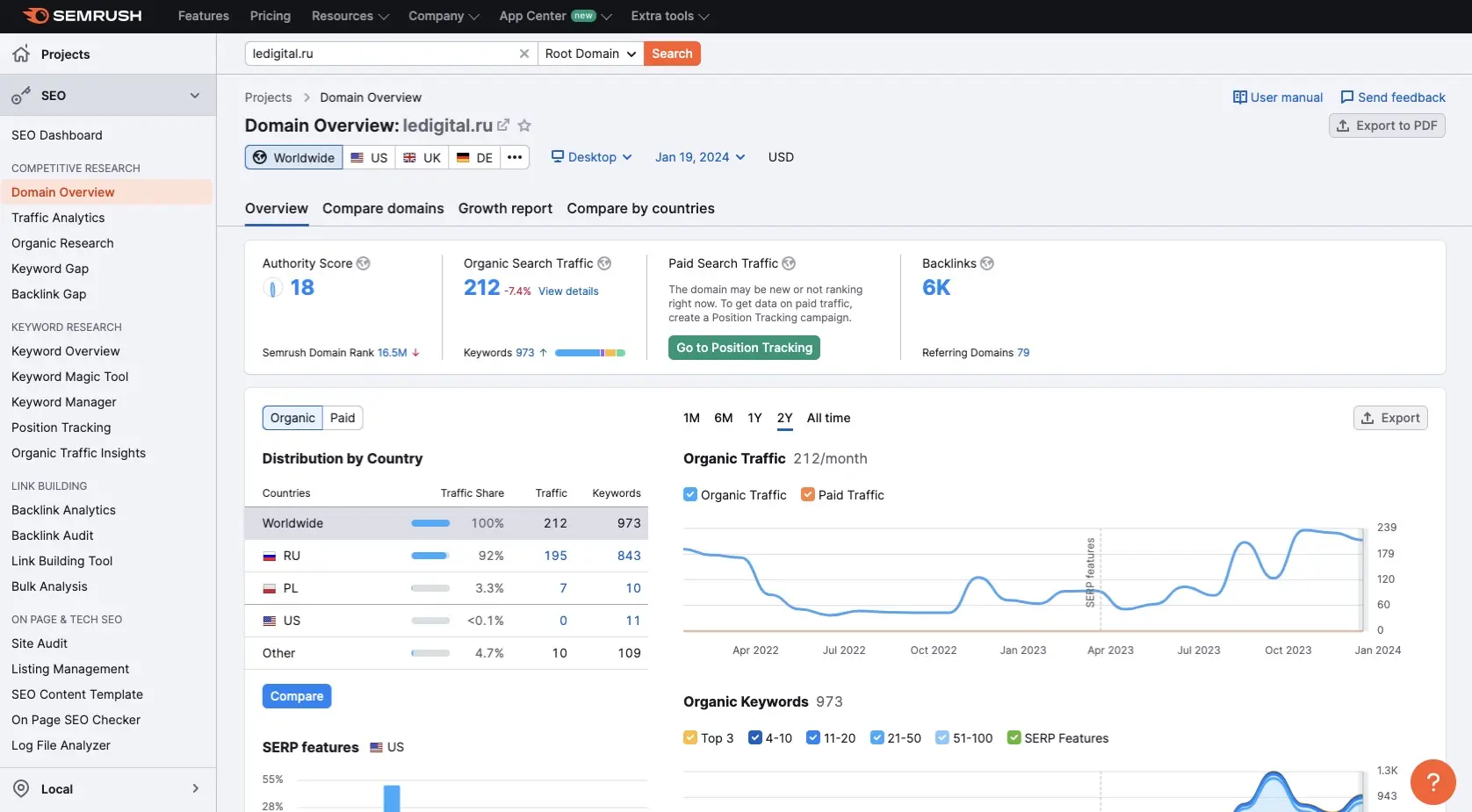Open ledigital.ru via external link icon
The width and height of the screenshot is (1472, 812).
tap(503, 126)
